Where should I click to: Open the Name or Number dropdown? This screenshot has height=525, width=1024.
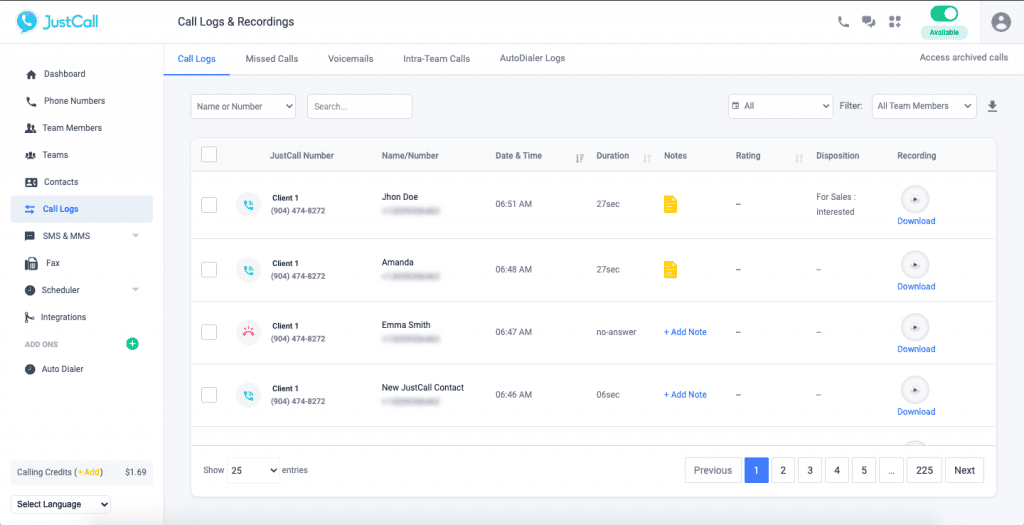coord(243,106)
